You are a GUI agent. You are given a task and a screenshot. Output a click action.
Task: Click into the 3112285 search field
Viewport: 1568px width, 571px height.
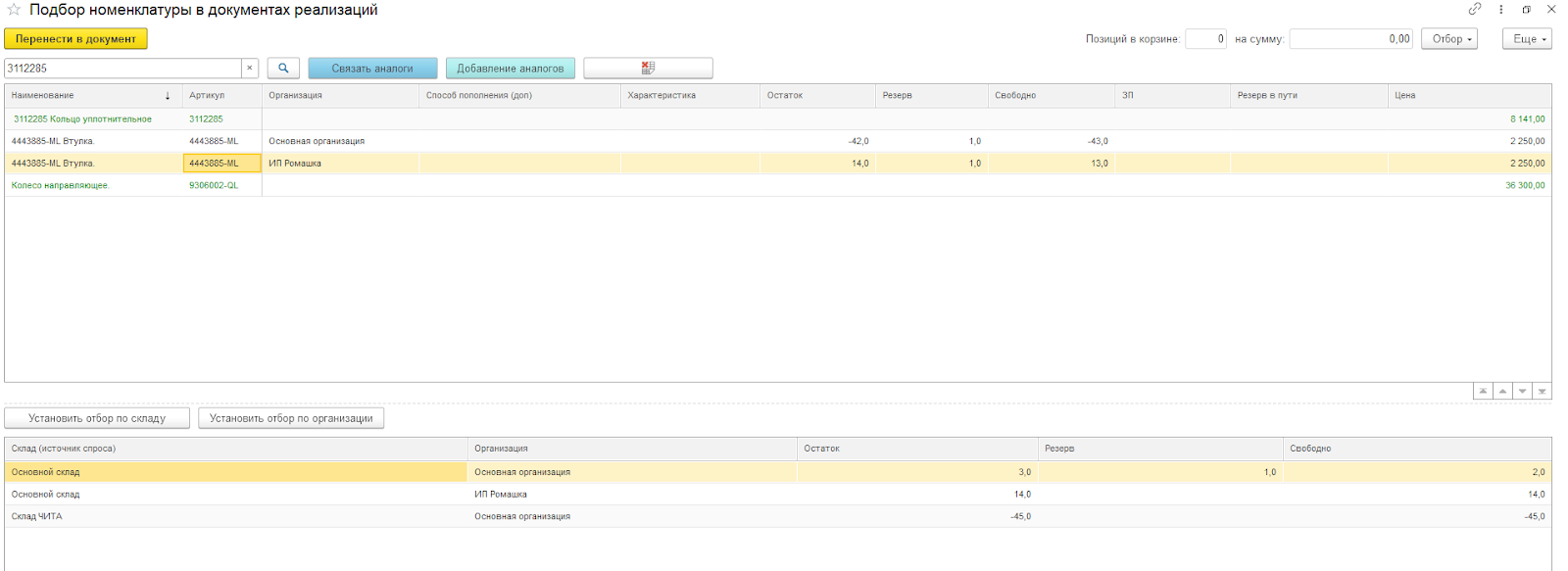point(122,69)
